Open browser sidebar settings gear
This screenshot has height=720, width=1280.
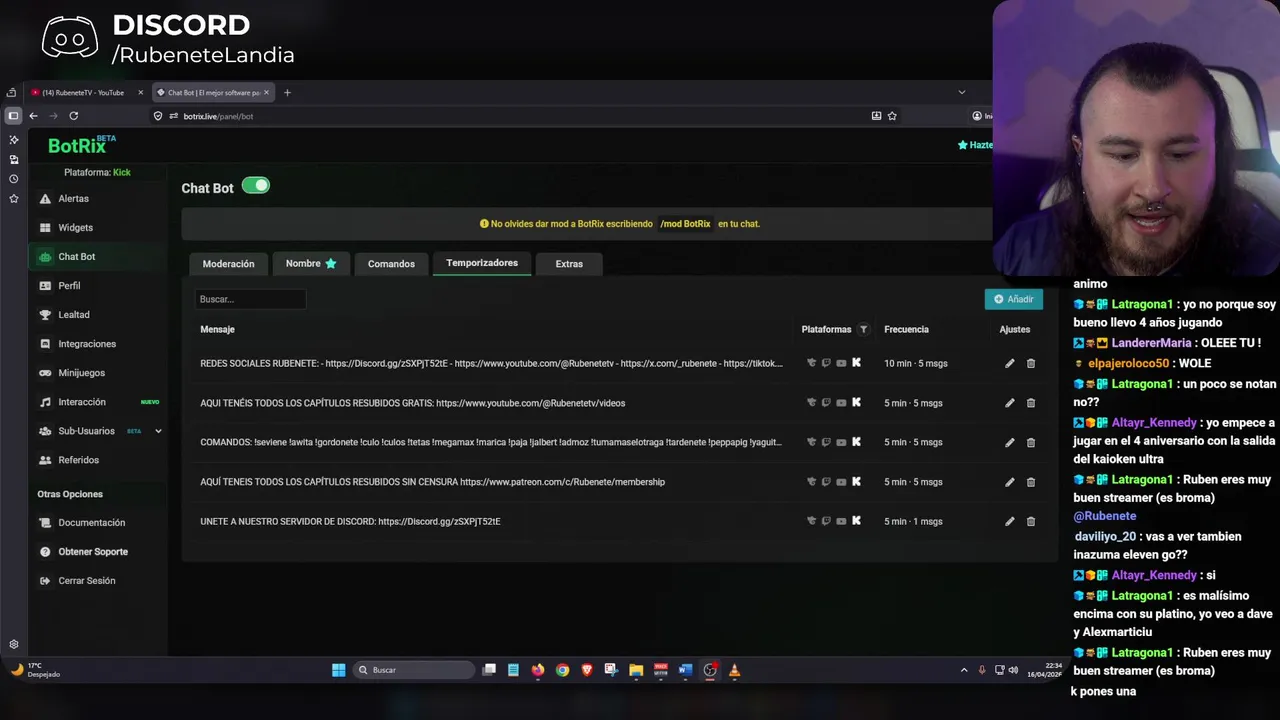(13, 645)
